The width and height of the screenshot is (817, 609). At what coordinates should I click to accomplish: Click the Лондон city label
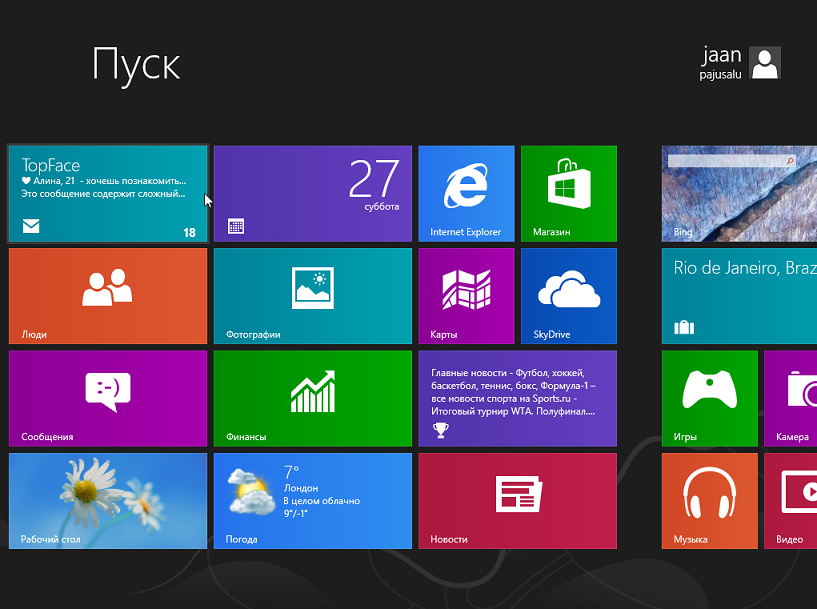[x=301, y=488]
